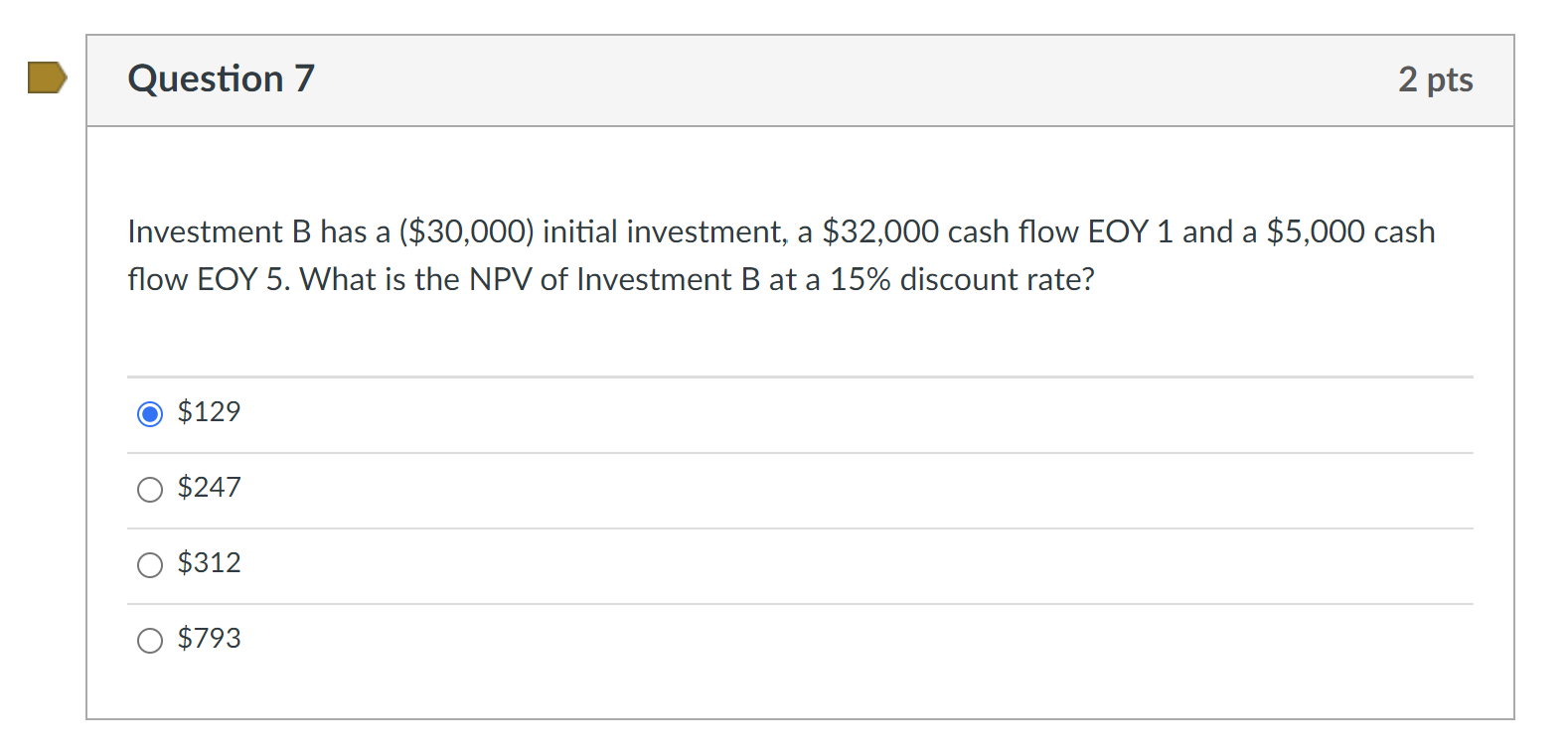Select the $312 answer option
This screenshot has height=753, width=1568.
[x=150, y=564]
